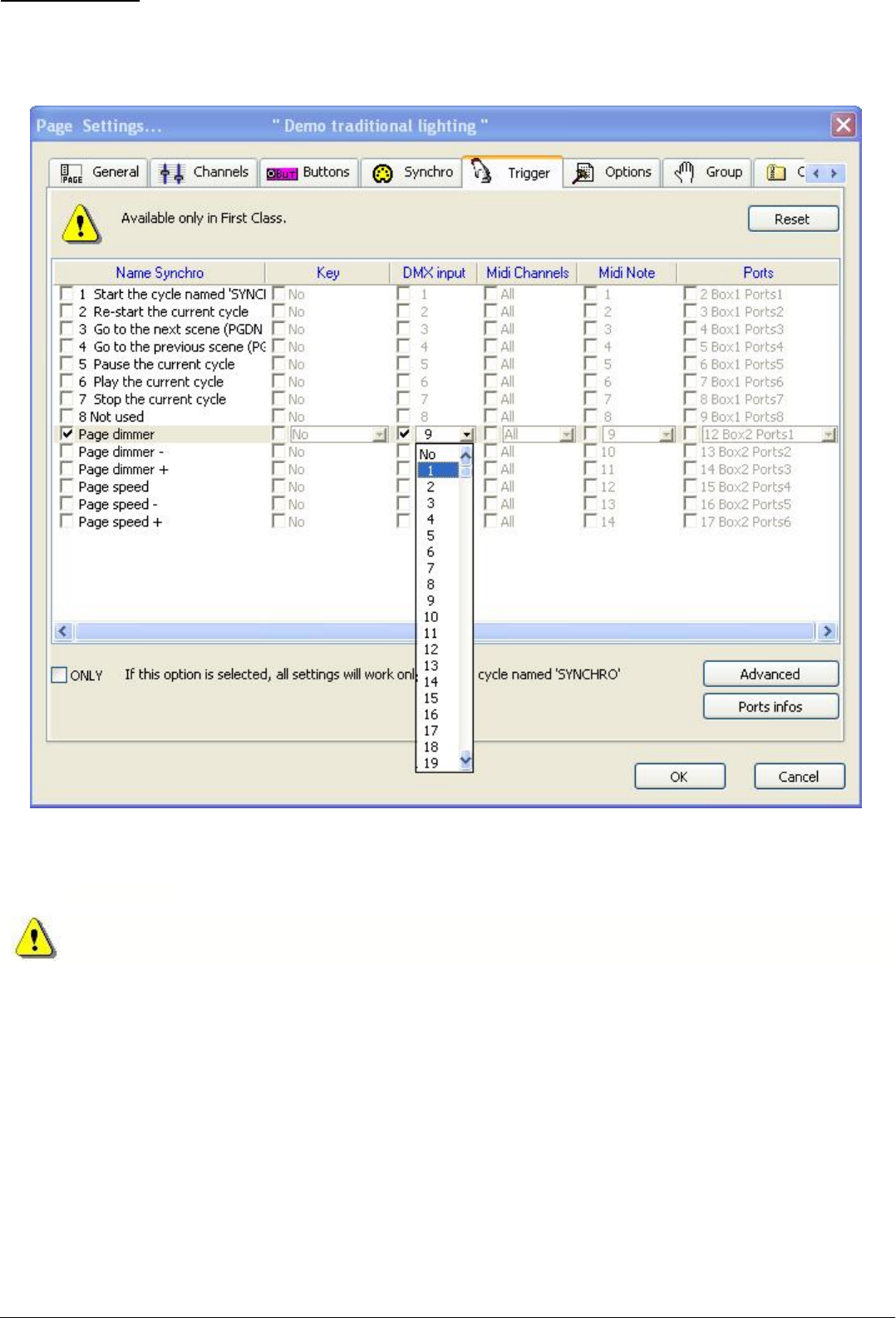
Task: Click the 'Name Synchro' column header
Action: tap(160, 273)
